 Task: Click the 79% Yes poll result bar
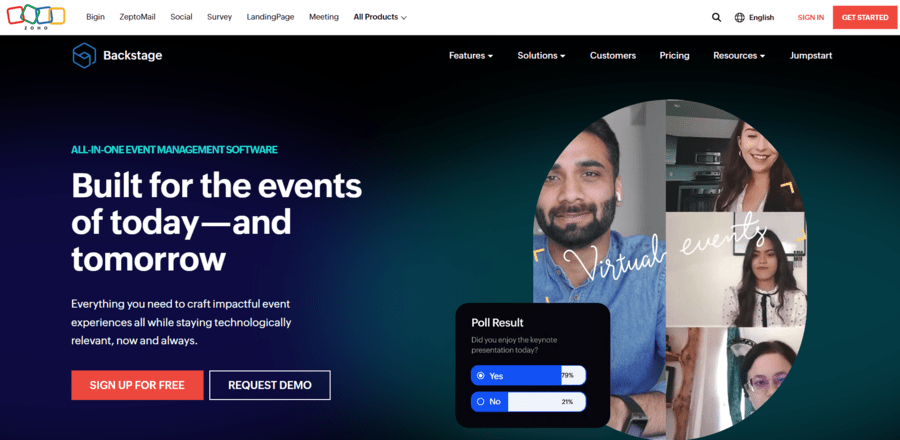click(x=528, y=376)
